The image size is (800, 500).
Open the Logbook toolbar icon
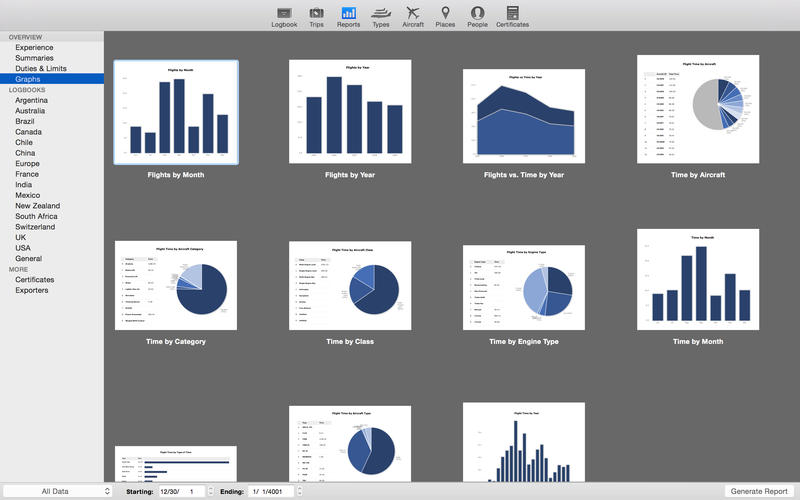click(284, 13)
